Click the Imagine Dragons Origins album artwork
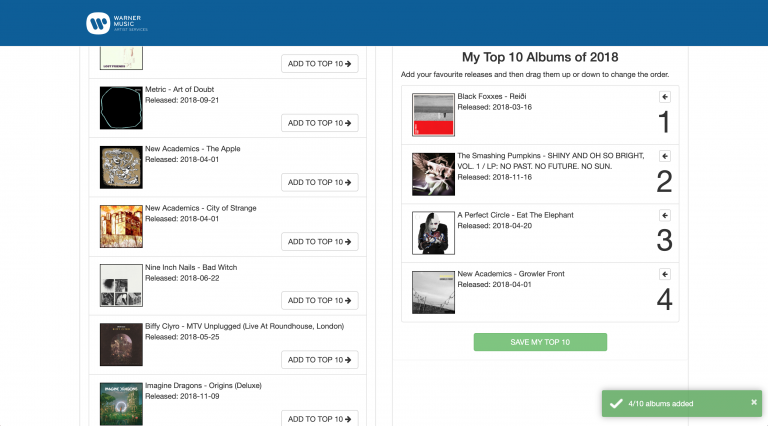Viewport: 768px width, 426px height. click(121, 404)
